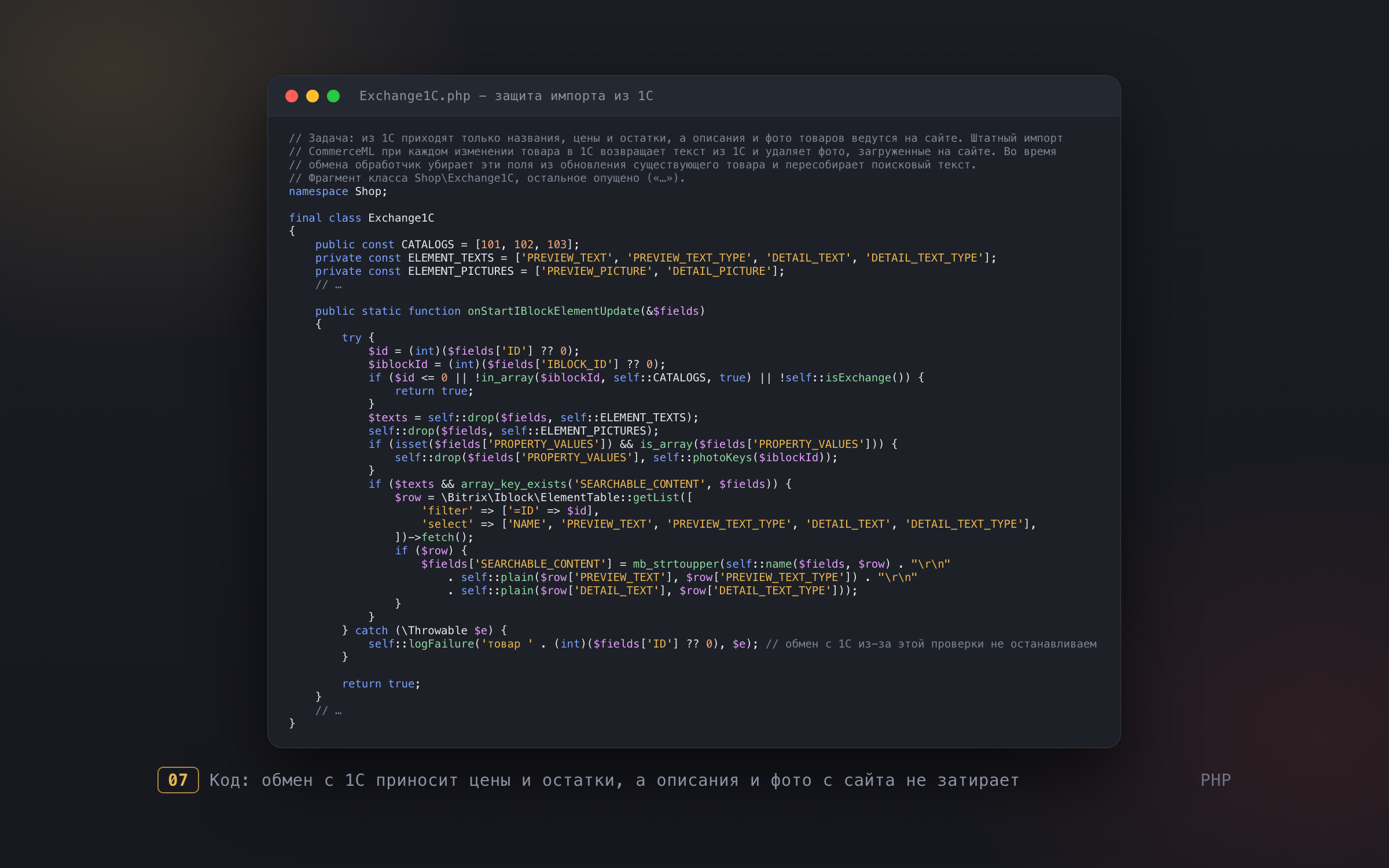This screenshot has height=868, width=1389.
Task: Click the first comment line starting '// Задача: из 1С'
Action: (x=676, y=138)
